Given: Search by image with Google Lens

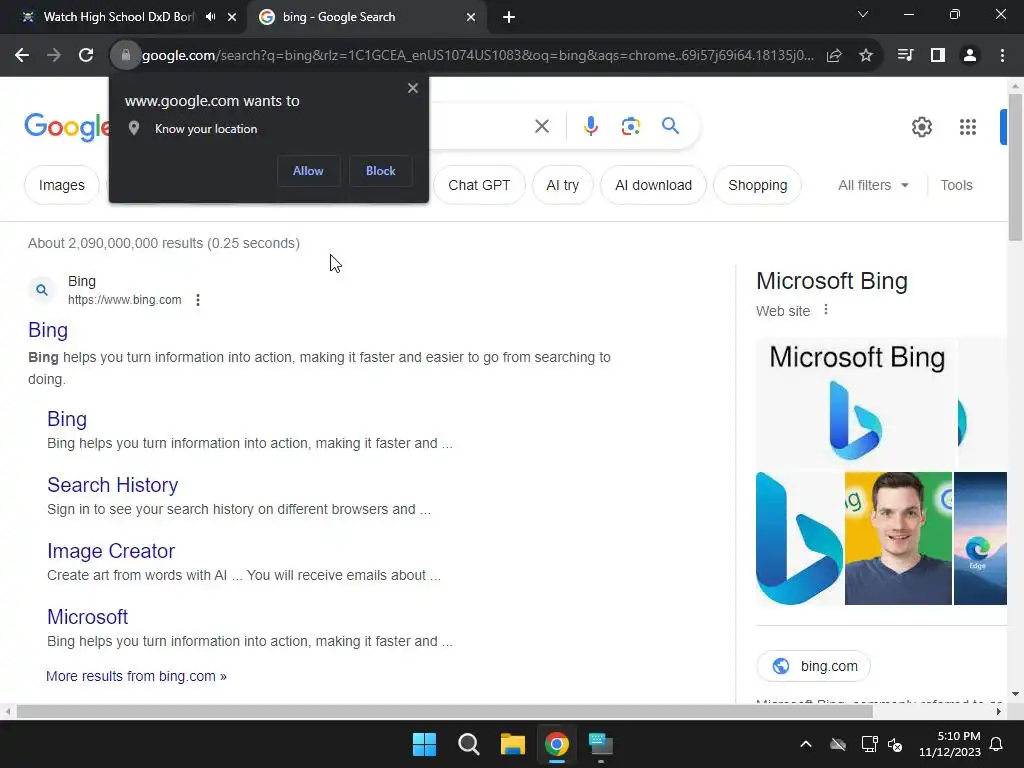Looking at the screenshot, I should [631, 126].
